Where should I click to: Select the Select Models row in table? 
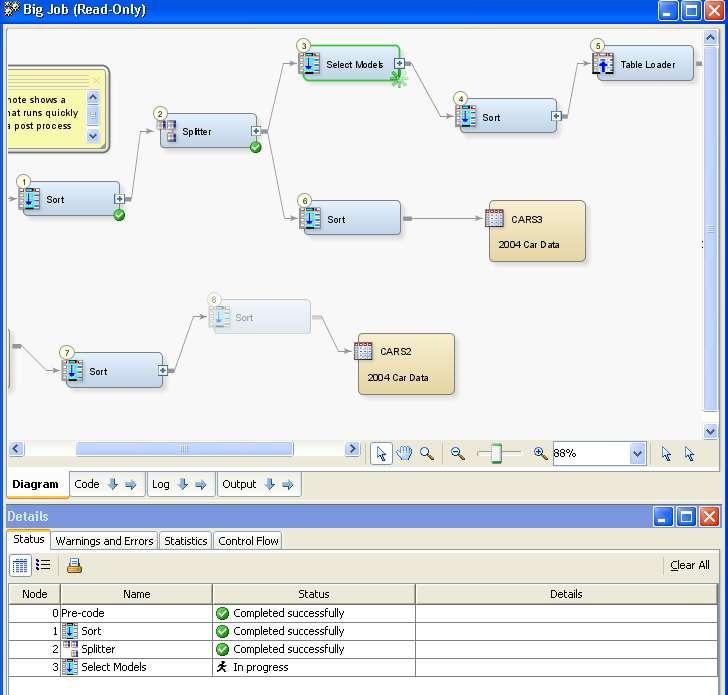click(363, 667)
